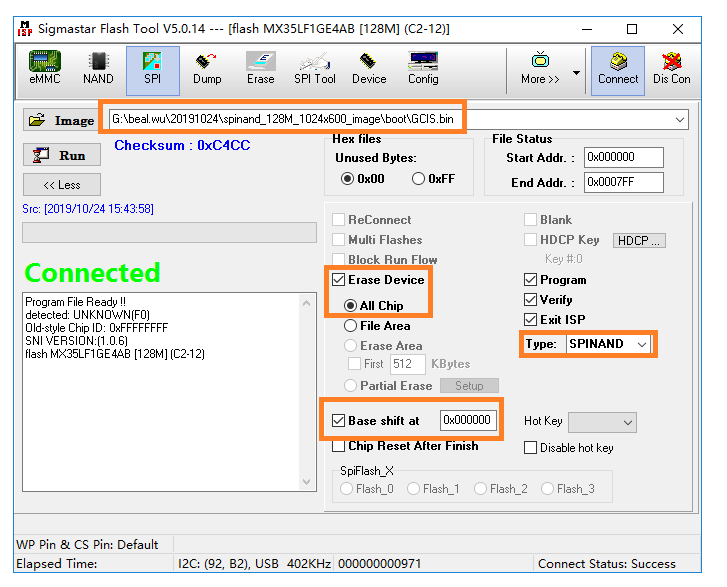Image resolution: width=727 pixels, height=587 pixels.
Task: Click the log scrollbar up arrow
Action: (x=306, y=303)
